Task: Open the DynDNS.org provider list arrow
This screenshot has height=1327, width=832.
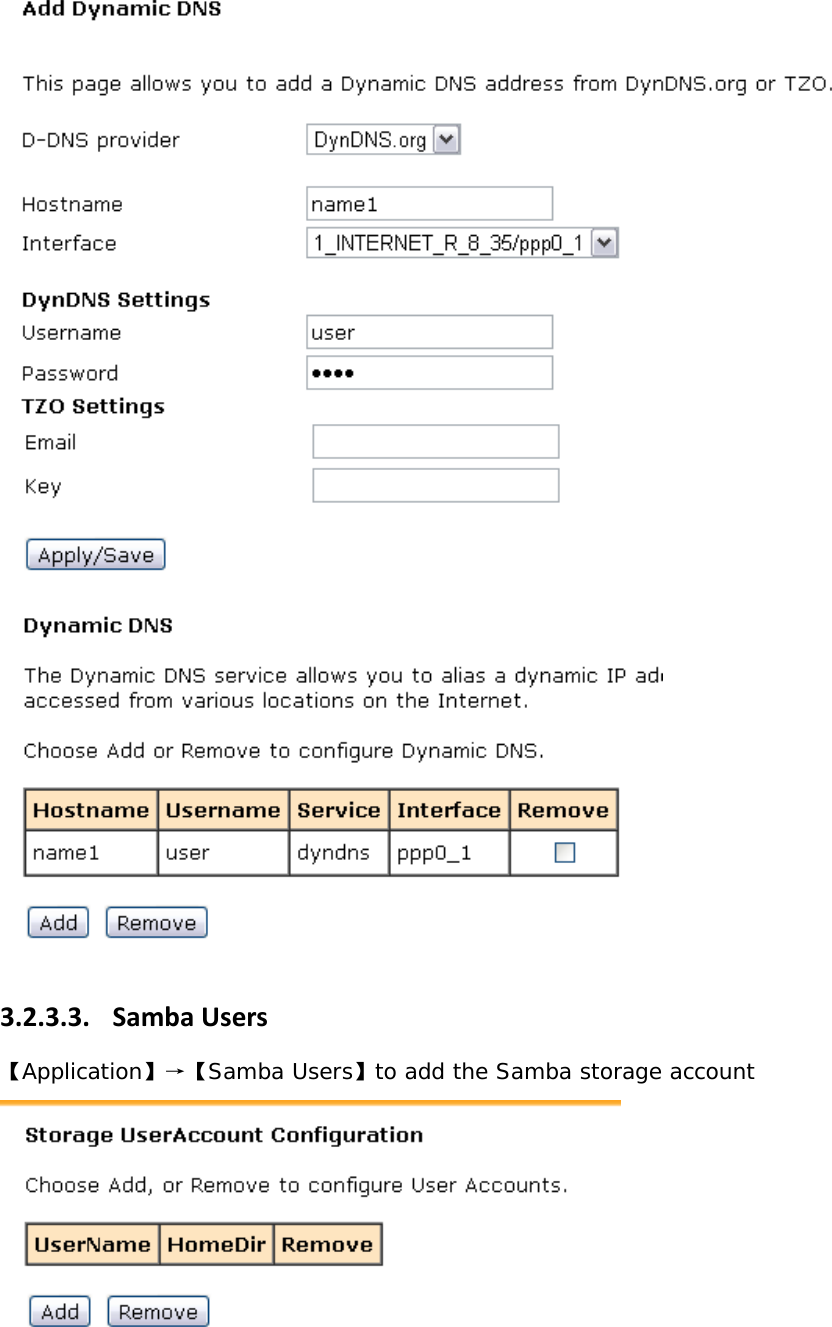Action: [x=447, y=139]
